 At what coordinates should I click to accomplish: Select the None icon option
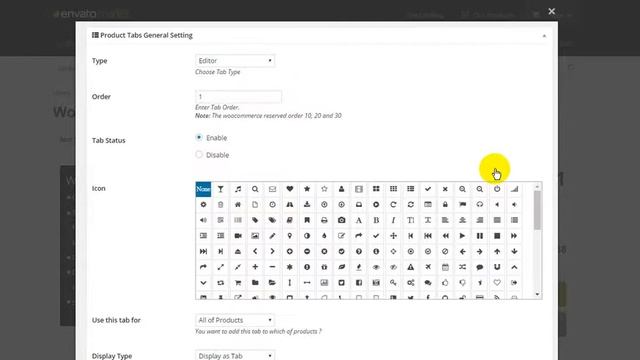(203, 189)
